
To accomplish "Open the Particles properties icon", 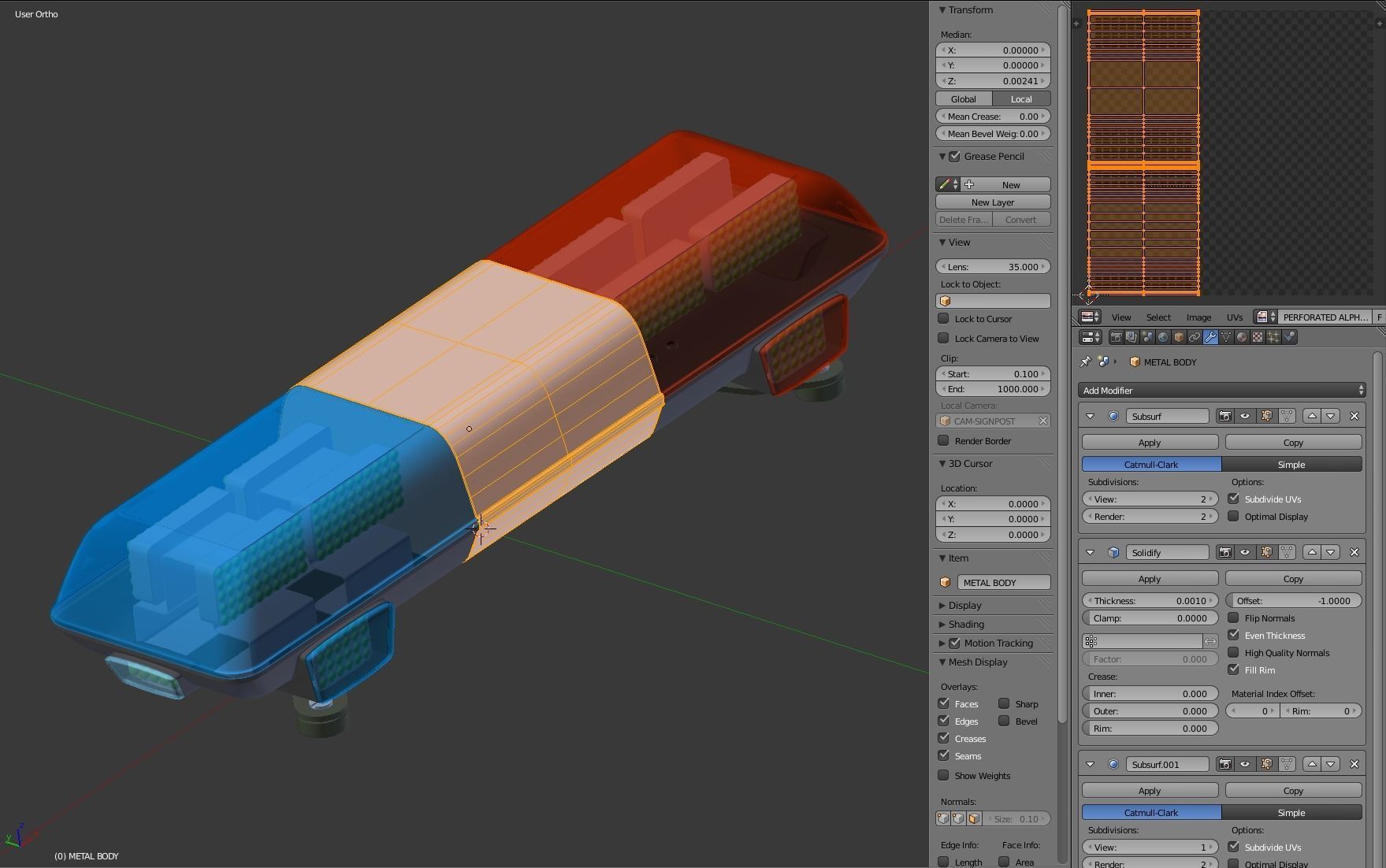I will click(x=1273, y=337).
